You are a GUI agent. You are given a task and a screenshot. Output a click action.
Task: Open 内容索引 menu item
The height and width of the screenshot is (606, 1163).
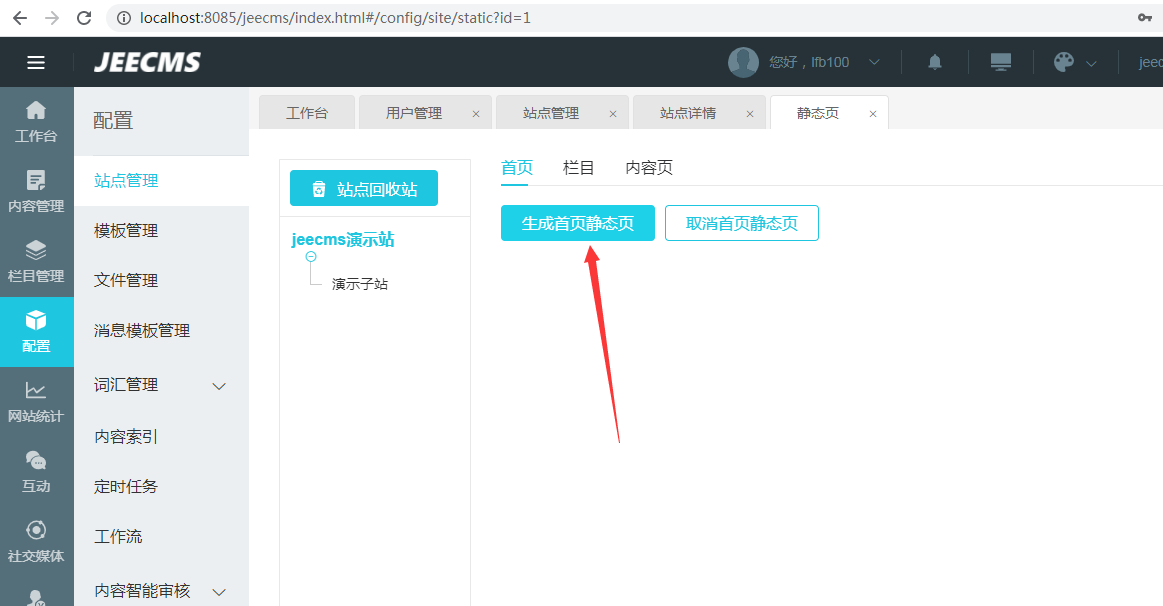tap(162, 437)
